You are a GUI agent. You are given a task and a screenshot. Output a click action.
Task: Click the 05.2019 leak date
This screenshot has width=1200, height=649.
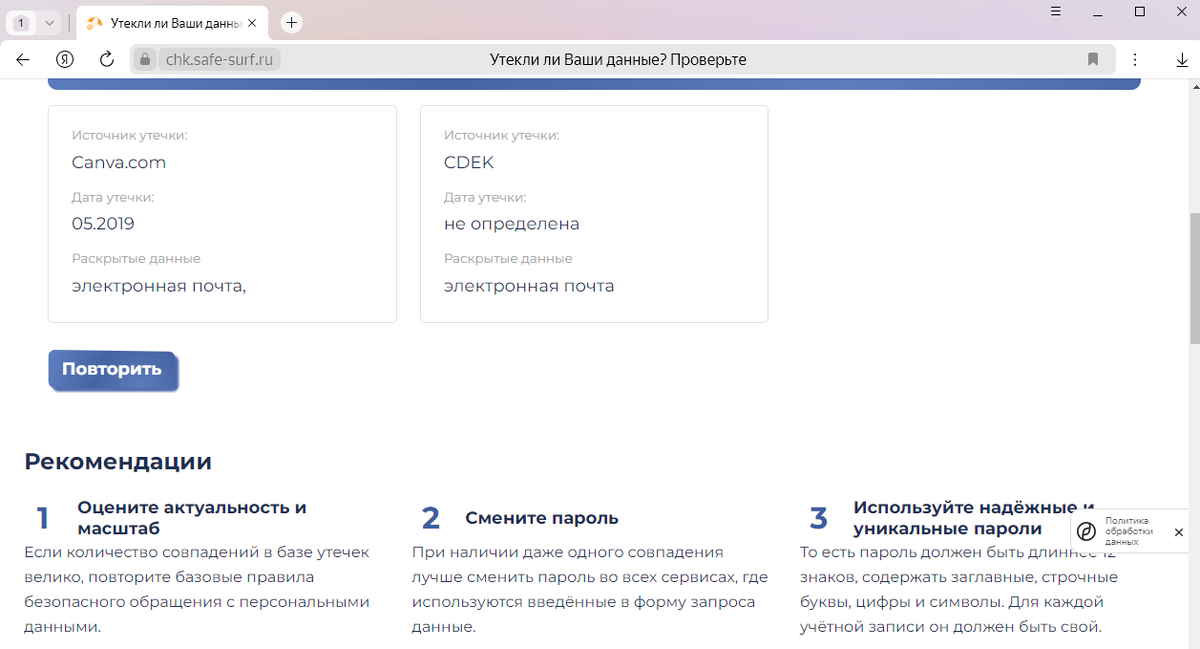103,224
